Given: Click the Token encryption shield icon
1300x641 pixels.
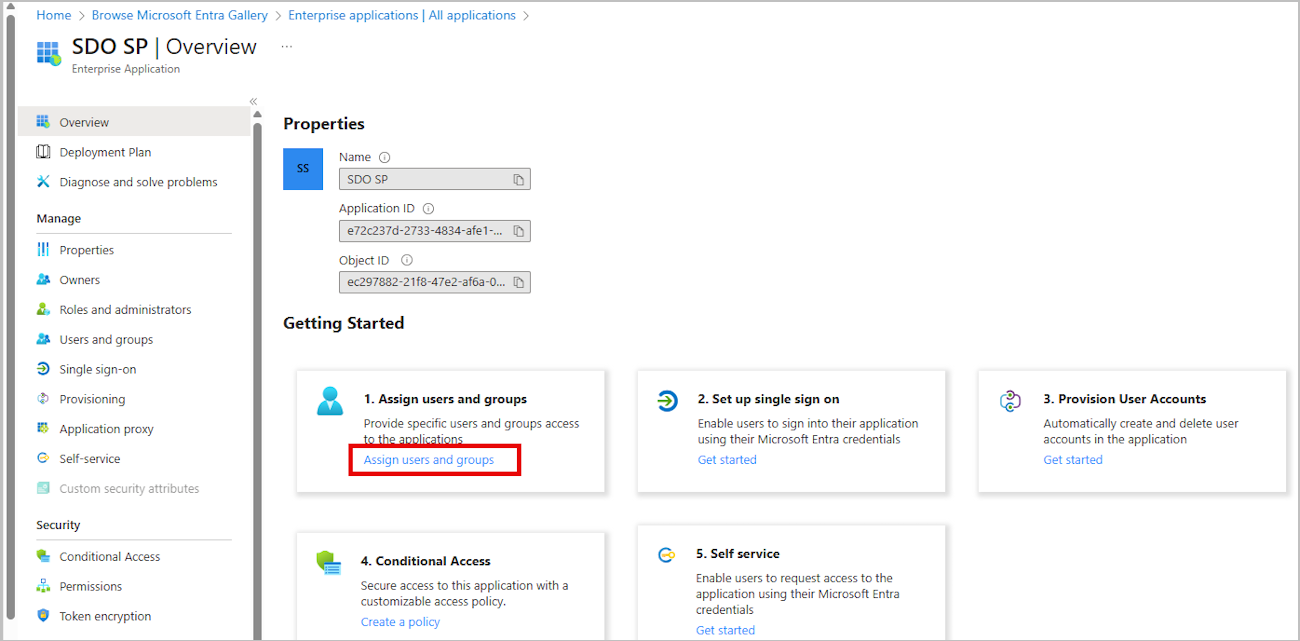Looking at the screenshot, I should point(43,616).
